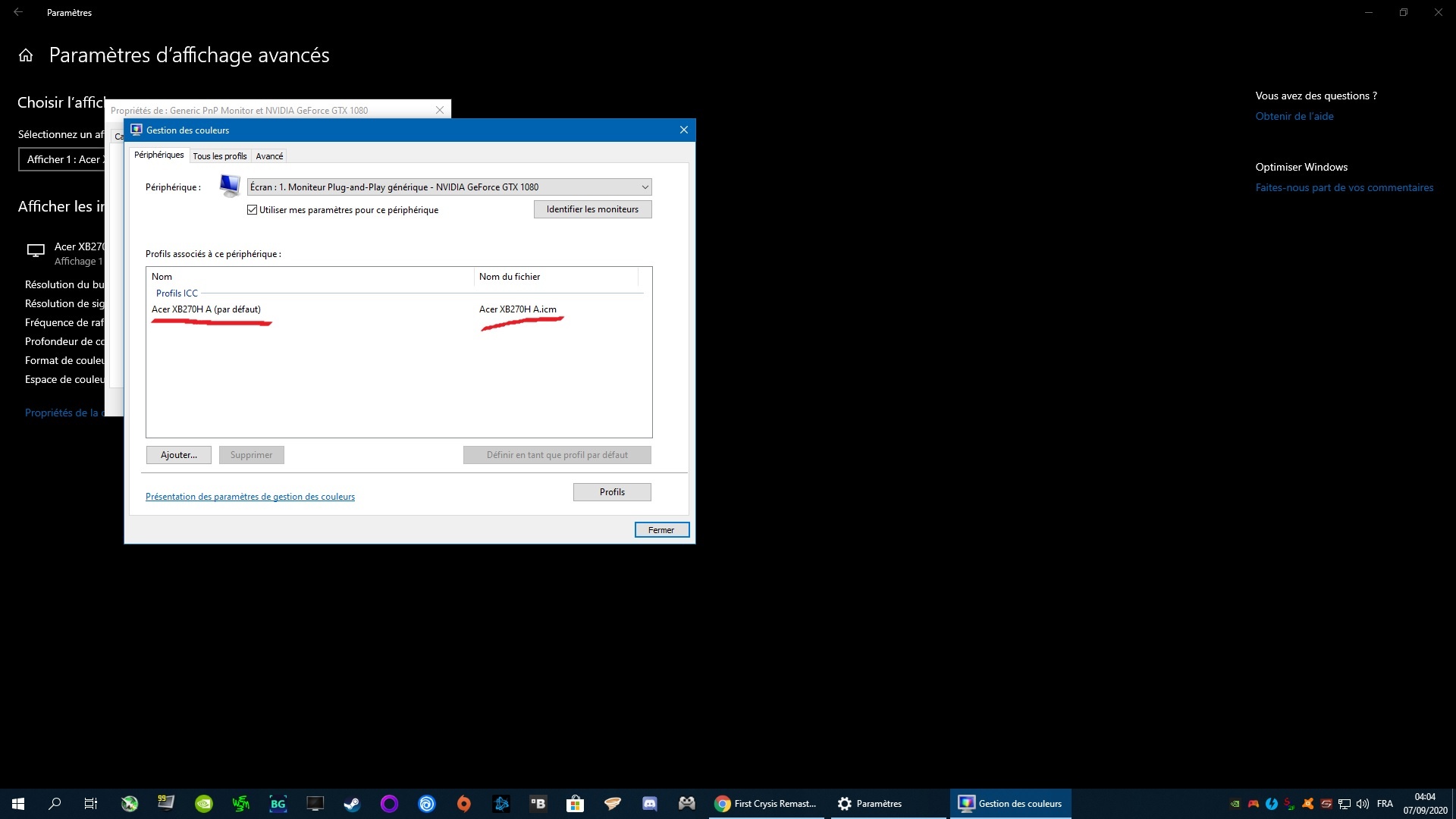The width and height of the screenshot is (1456, 819).
Task: Open NVIDIA GeForce Experience taskbar icon
Action: [204, 804]
